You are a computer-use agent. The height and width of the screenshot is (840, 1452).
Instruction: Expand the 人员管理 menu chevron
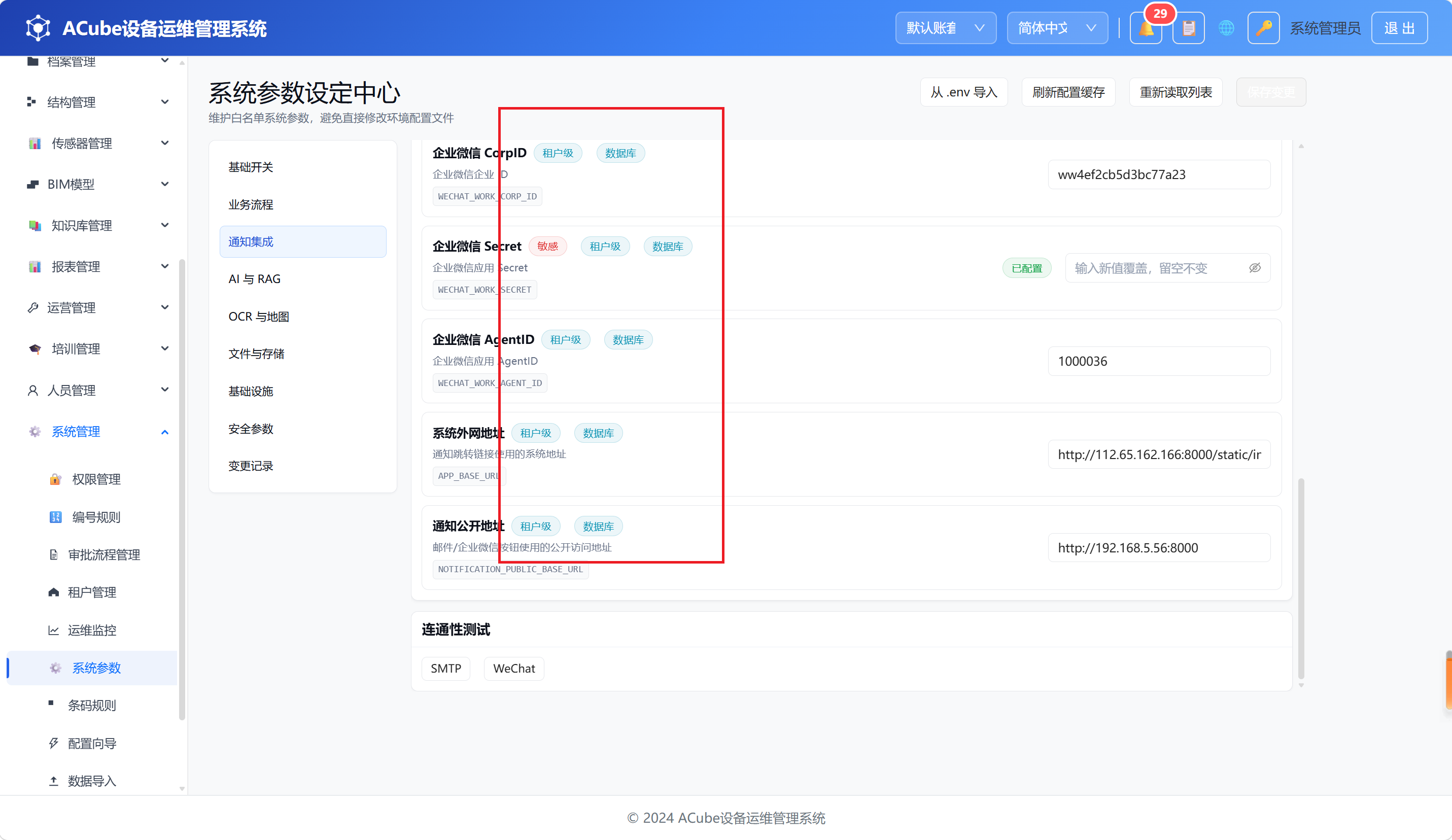165,390
